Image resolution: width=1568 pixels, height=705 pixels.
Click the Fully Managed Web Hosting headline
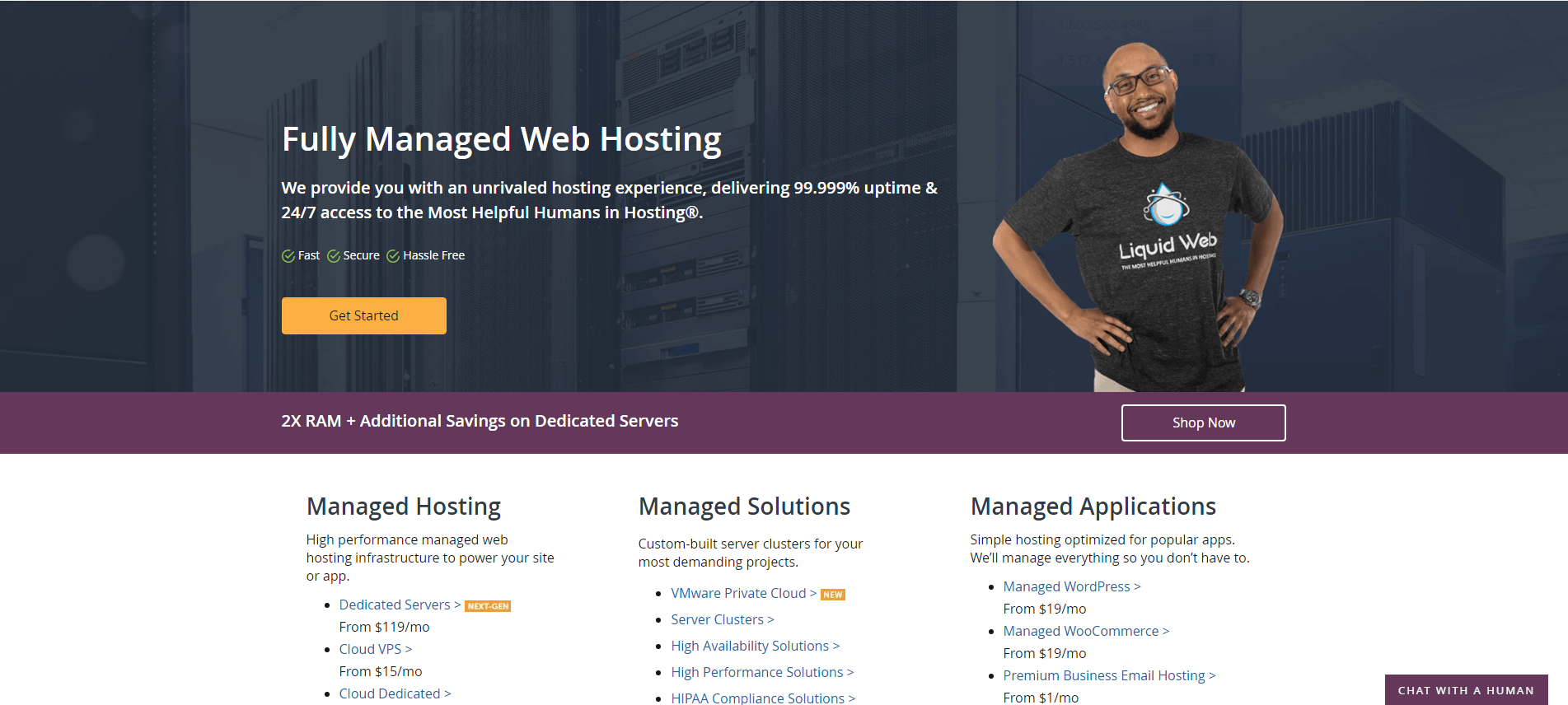click(x=502, y=139)
